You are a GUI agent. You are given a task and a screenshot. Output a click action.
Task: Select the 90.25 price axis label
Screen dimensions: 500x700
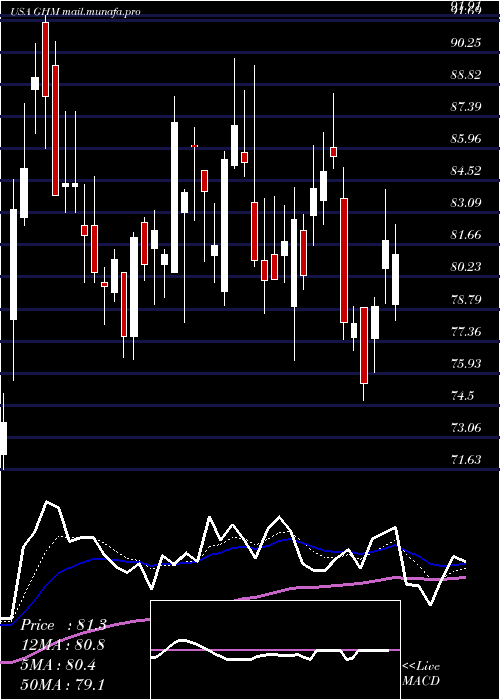pos(466,42)
